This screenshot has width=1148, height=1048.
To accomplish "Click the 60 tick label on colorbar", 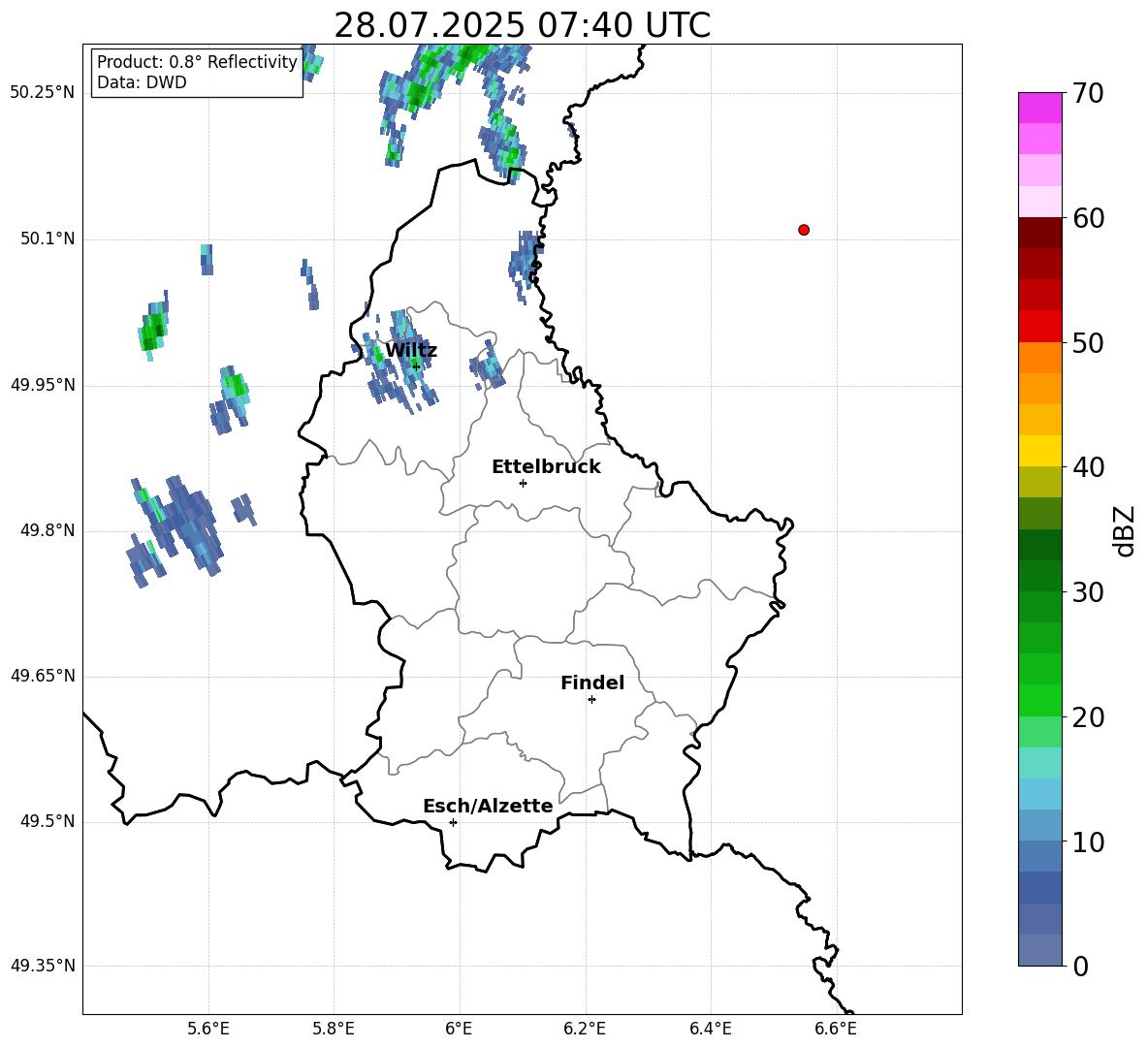I will pyautogui.click(x=1088, y=218).
